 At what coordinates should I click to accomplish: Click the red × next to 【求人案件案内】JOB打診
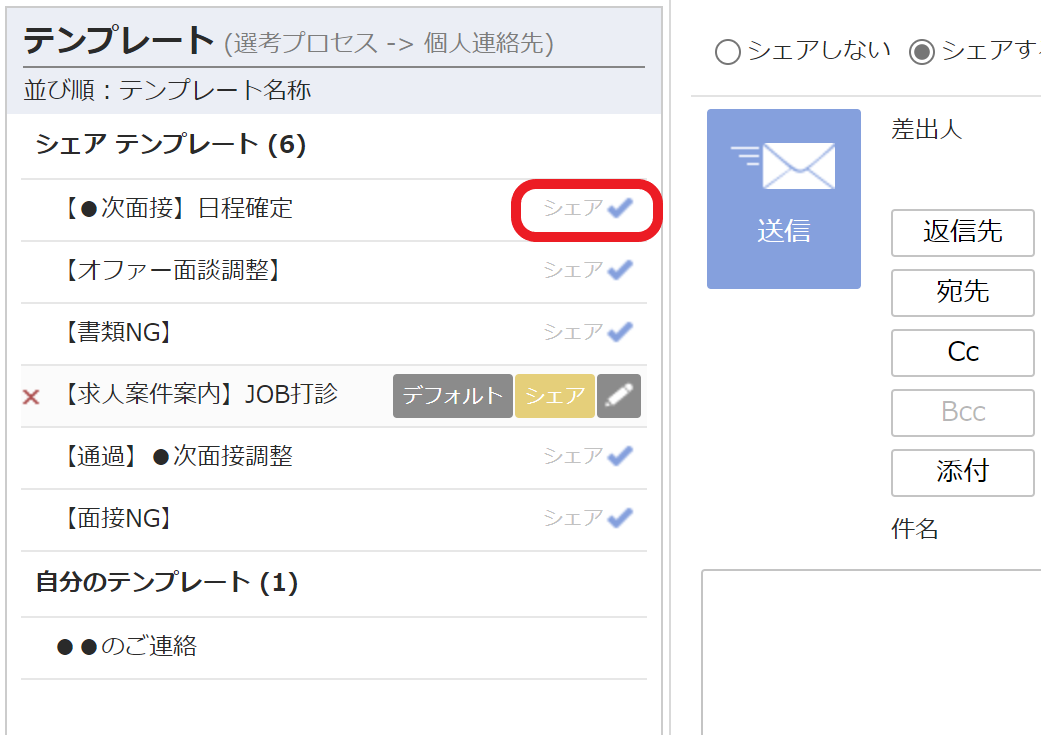pos(30,396)
